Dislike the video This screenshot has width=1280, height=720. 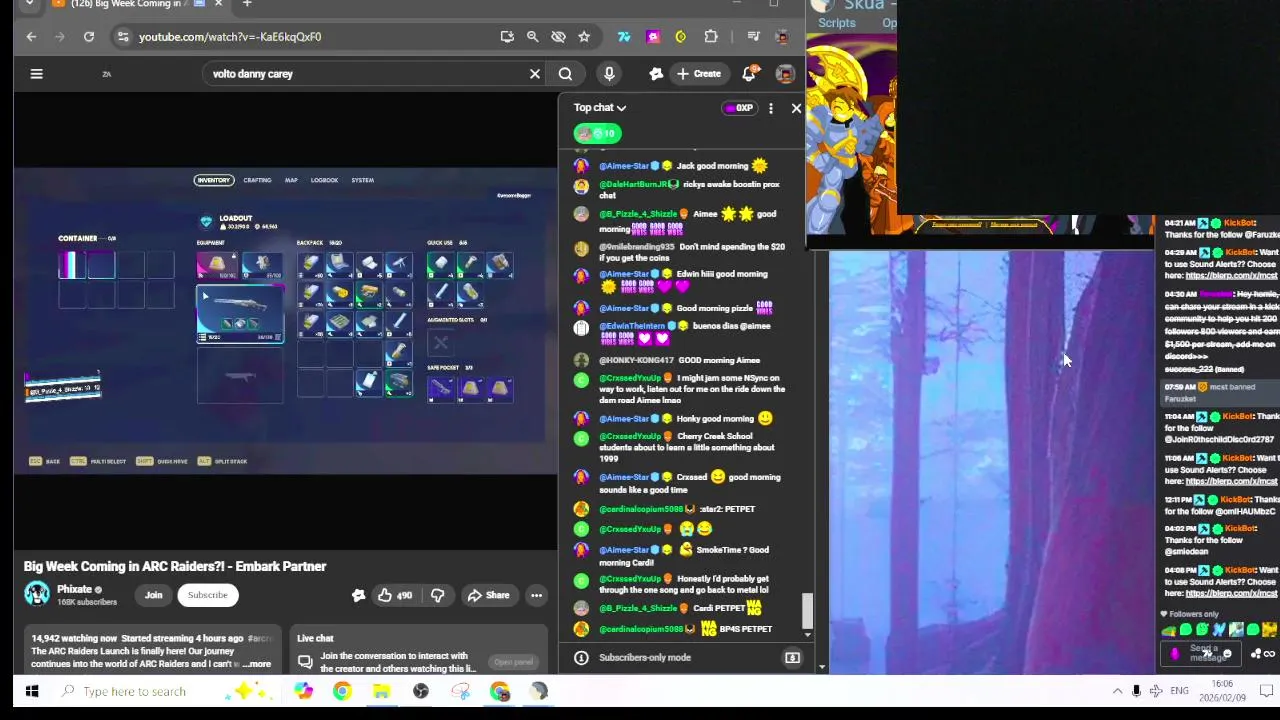(x=437, y=596)
